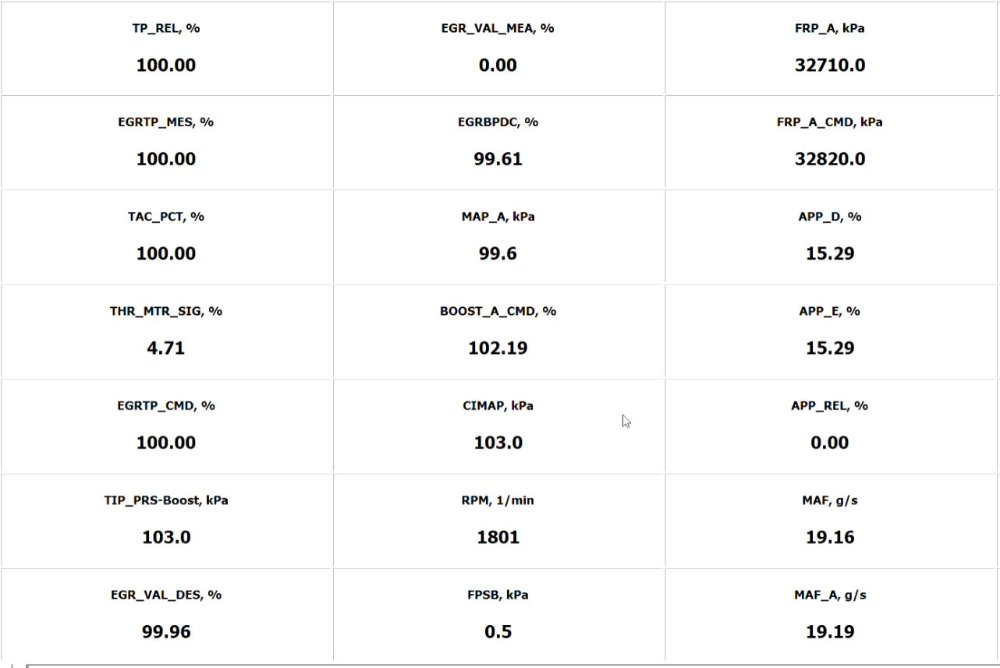Select the EGR_VAL_MEA reading tile
The width and height of the screenshot is (1000, 668).
point(498,48)
